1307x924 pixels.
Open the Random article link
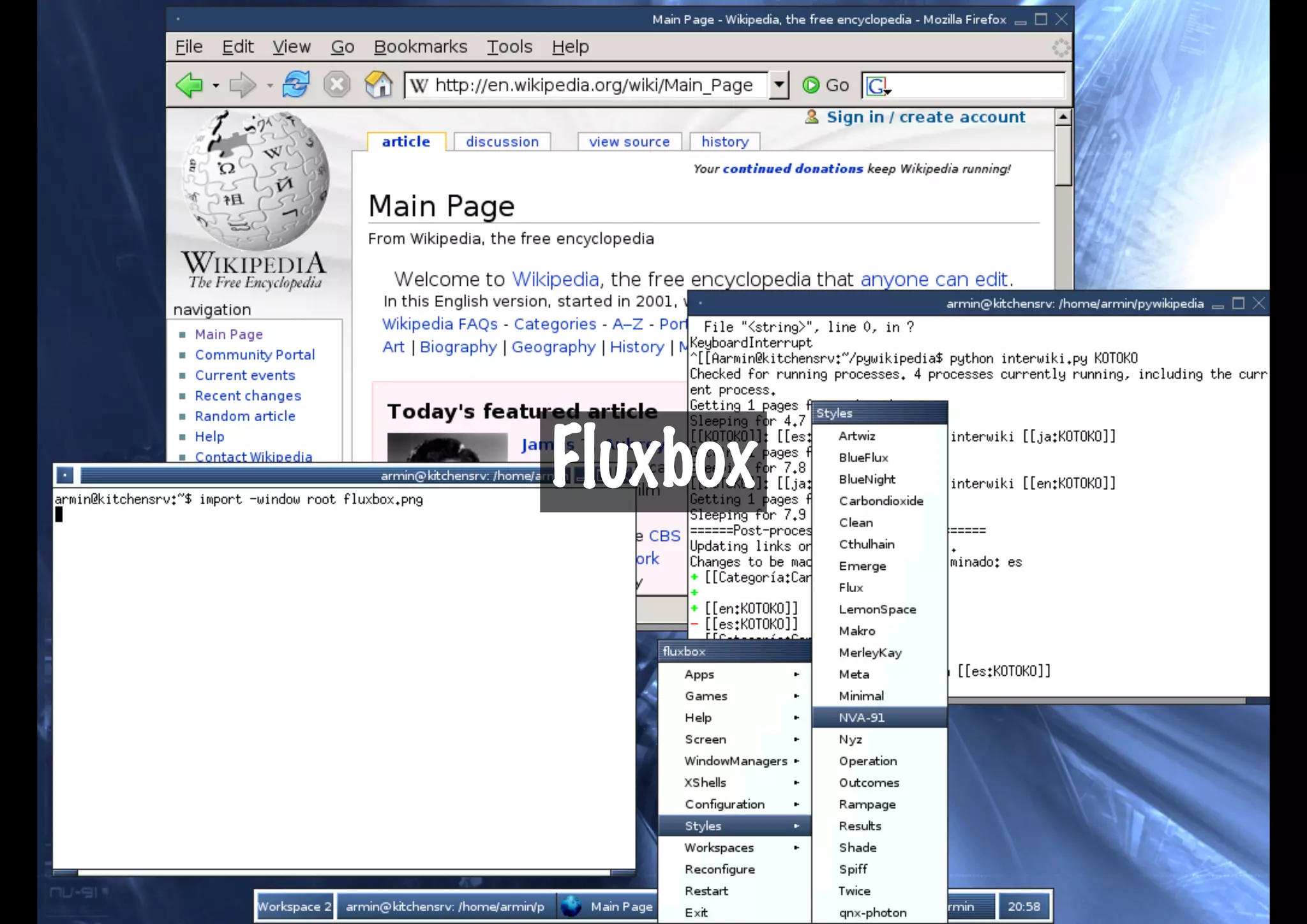245,416
